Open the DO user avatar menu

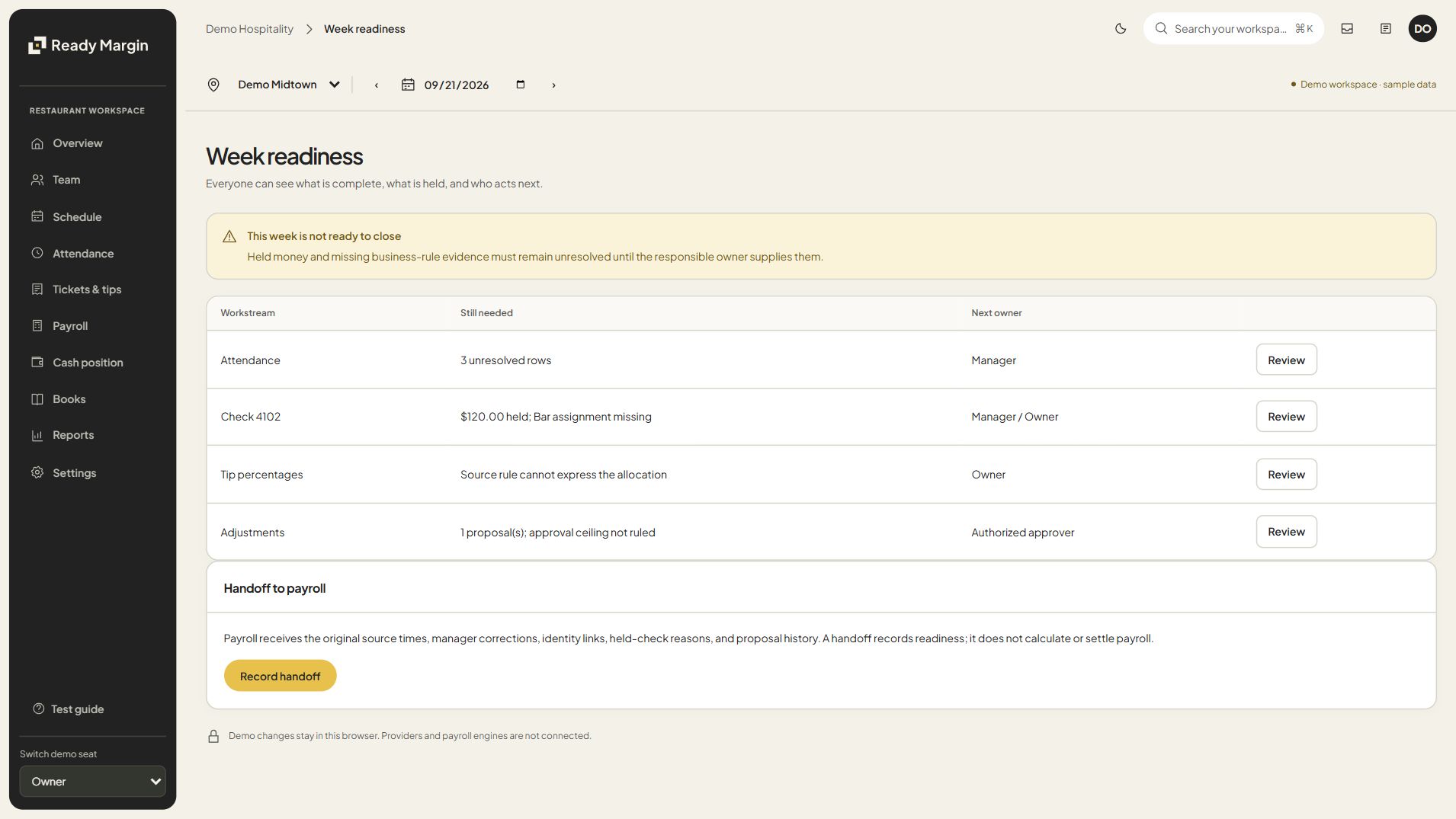pos(1422,28)
